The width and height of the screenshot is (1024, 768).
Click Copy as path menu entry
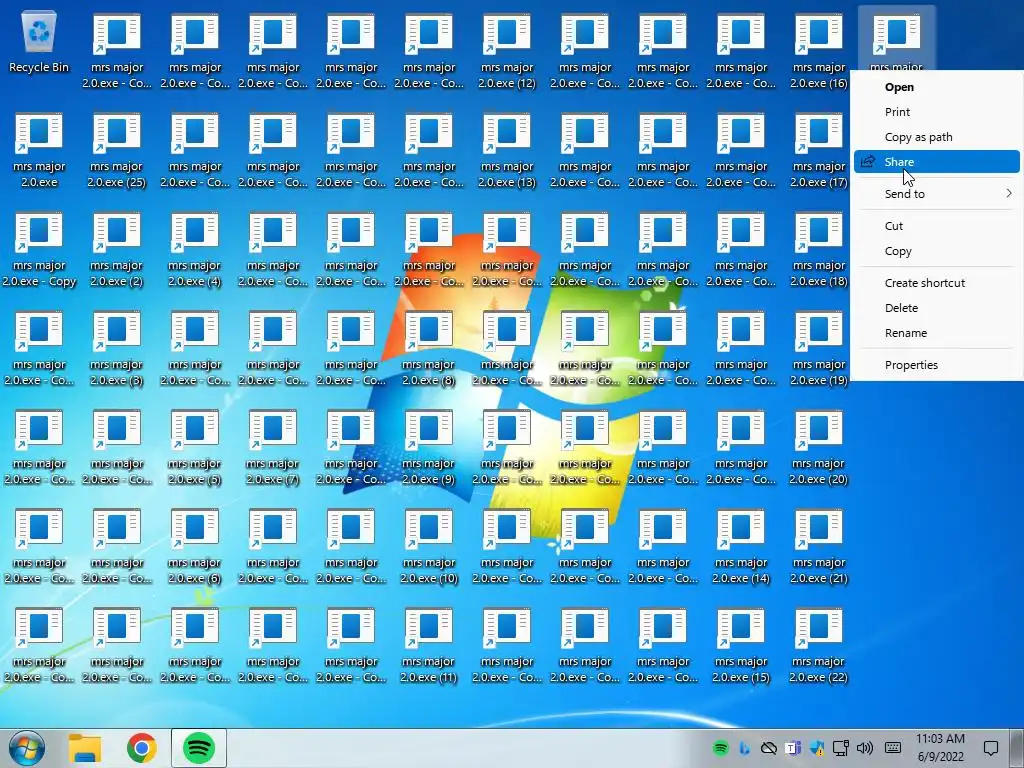(x=937, y=136)
